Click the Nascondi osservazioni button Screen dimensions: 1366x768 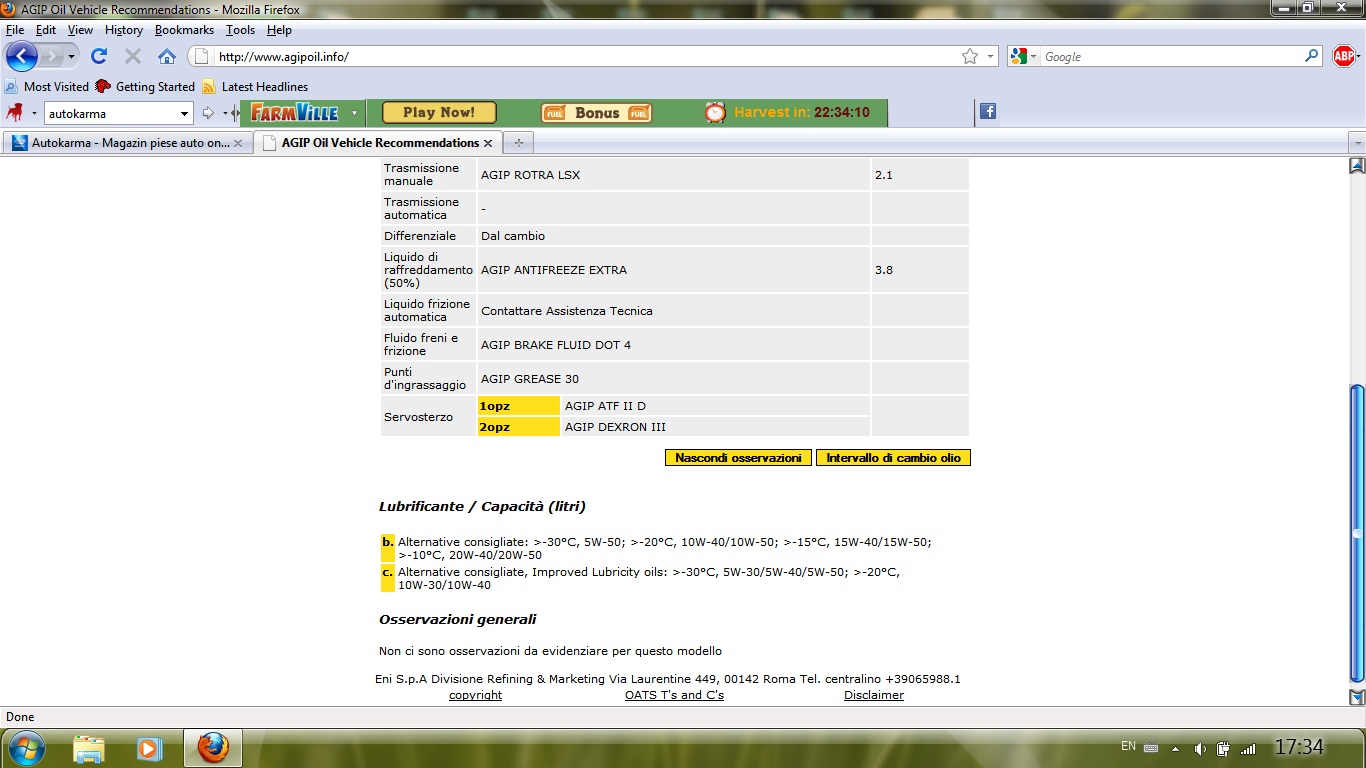pos(738,458)
